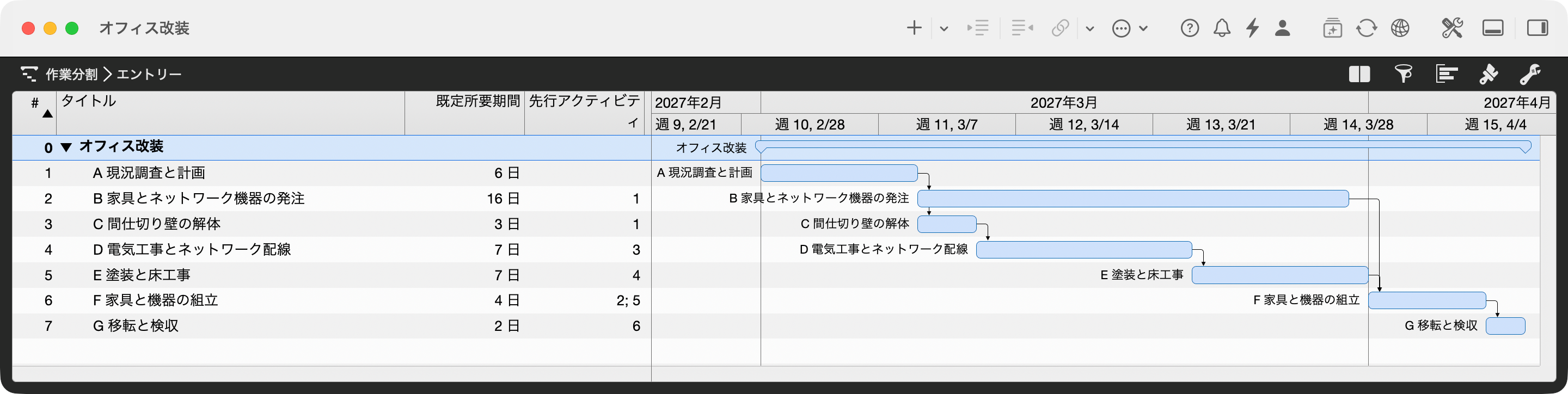Open help with the question mark icon

coord(1190,28)
